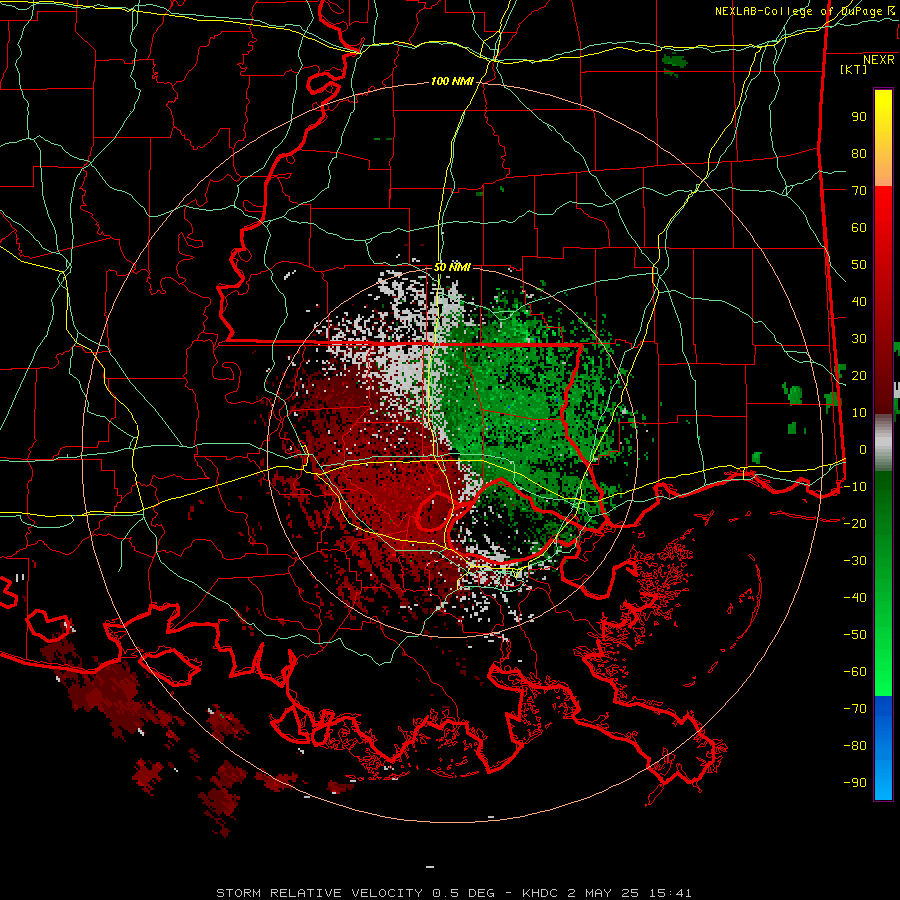The height and width of the screenshot is (900, 900).
Task: Click the 50 value on the velocity scale
Action: pos(859,265)
